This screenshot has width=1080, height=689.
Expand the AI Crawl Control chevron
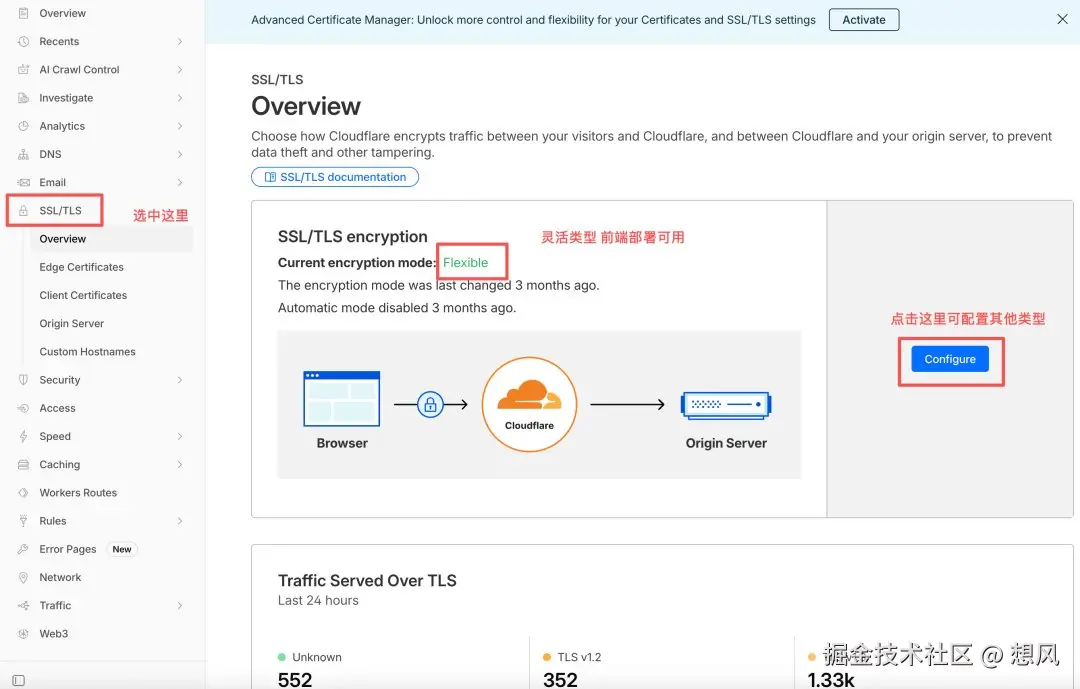pyautogui.click(x=180, y=70)
